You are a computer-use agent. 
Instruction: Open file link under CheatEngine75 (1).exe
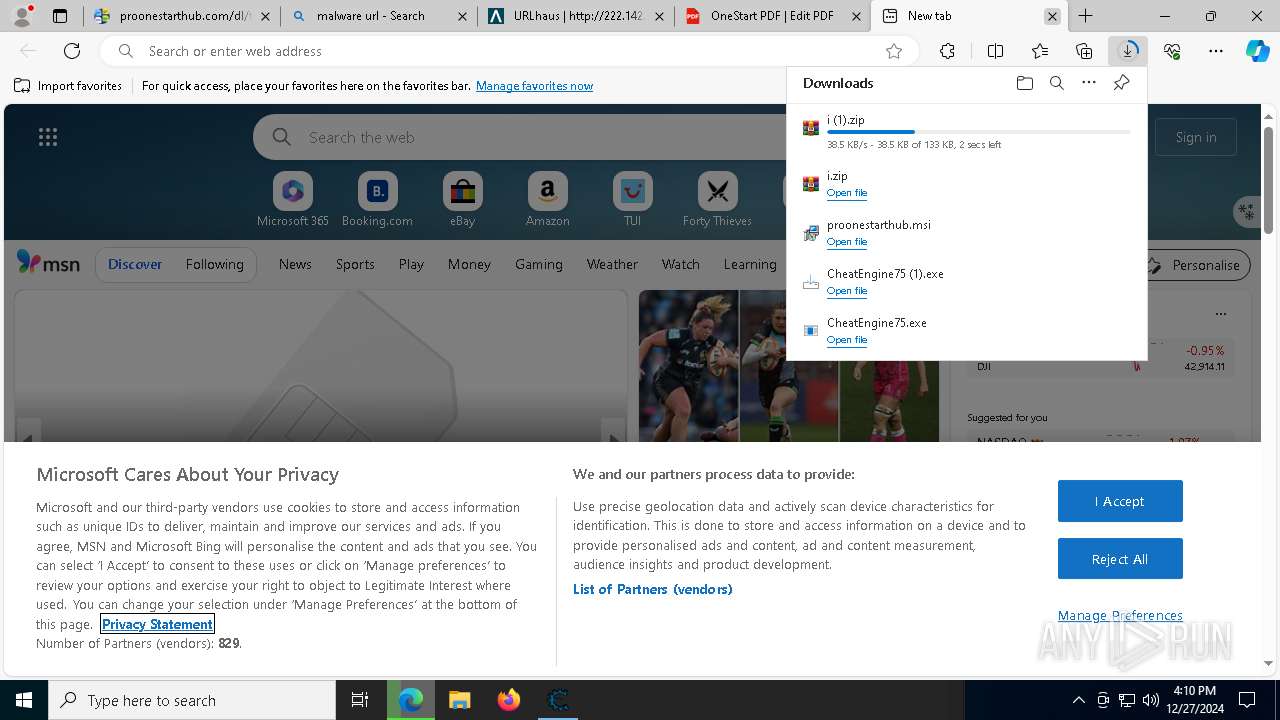[x=847, y=291]
